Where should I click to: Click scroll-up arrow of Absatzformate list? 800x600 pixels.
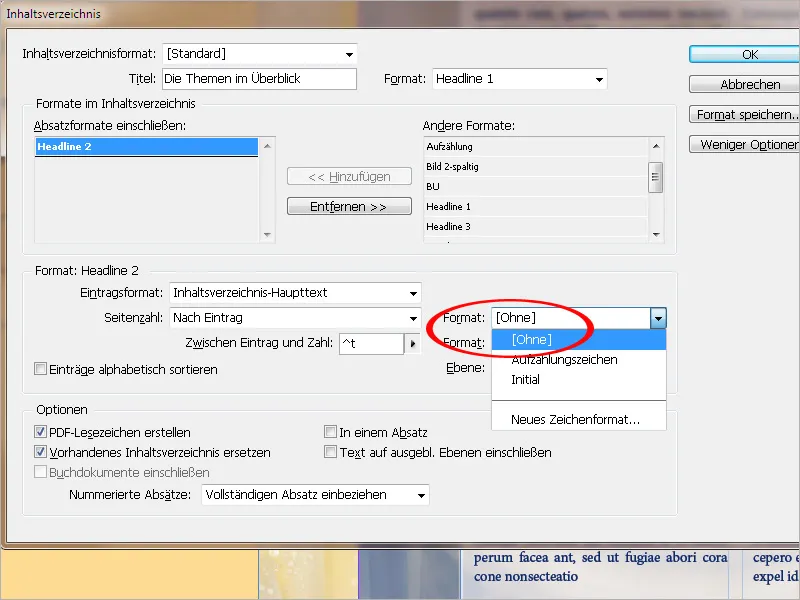pos(267,146)
